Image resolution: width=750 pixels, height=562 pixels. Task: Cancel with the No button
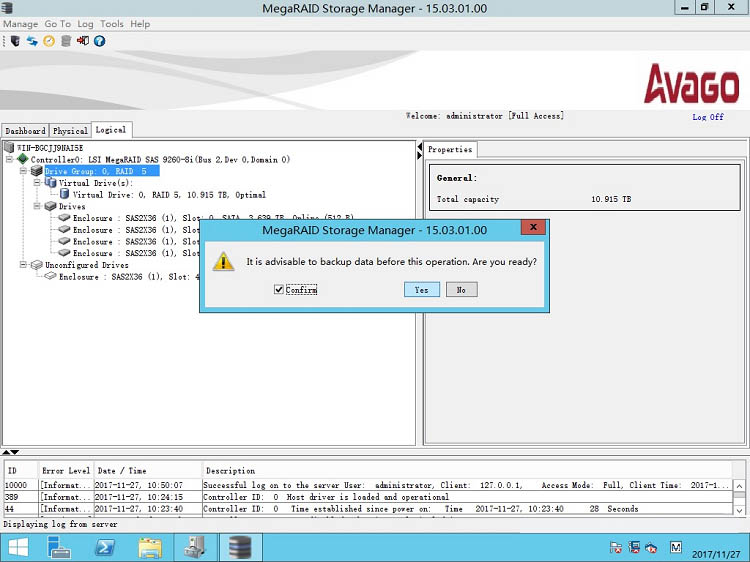461,290
